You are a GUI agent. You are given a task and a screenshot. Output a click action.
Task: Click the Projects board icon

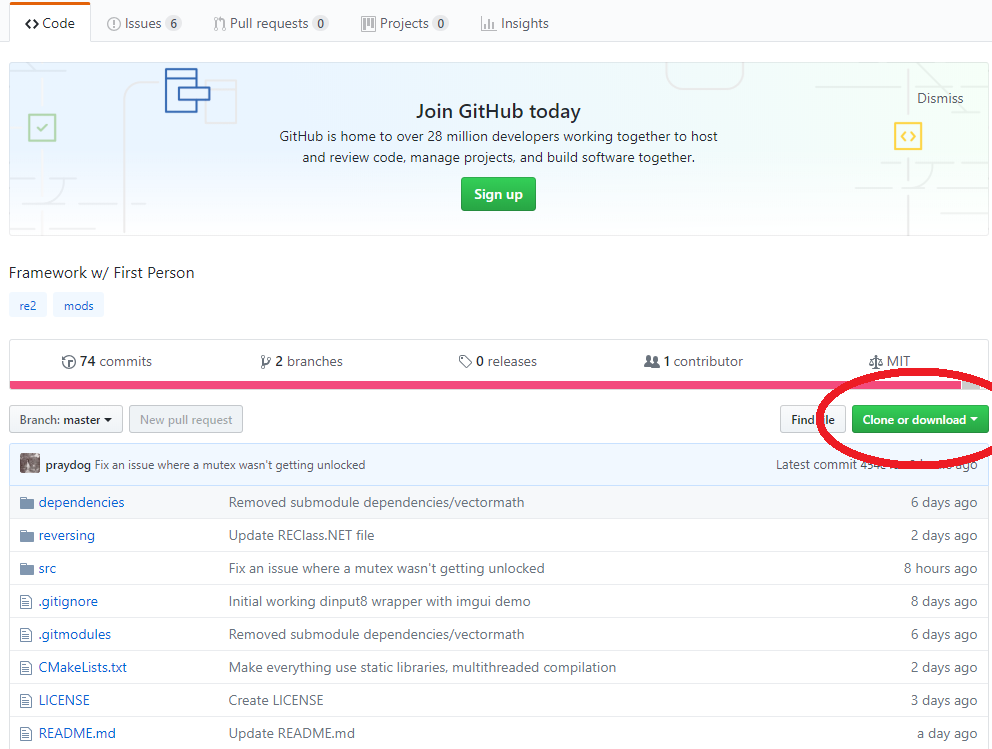coord(368,24)
